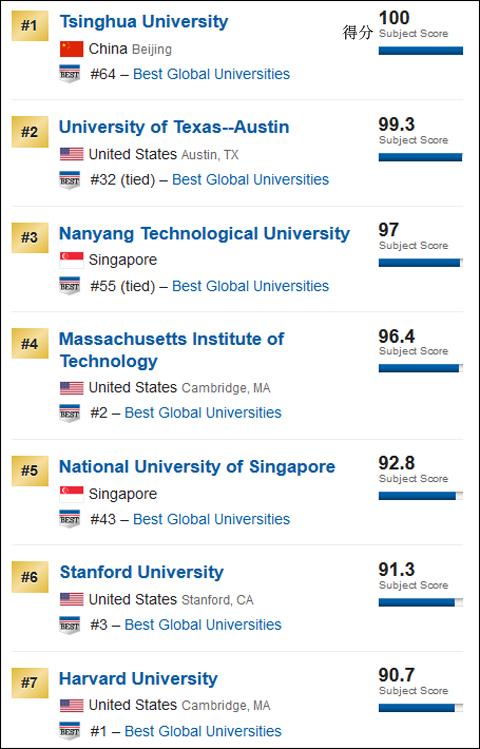The width and height of the screenshot is (480, 749).
Task: Click the 92.8 subject score bar
Action: click(x=421, y=496)
